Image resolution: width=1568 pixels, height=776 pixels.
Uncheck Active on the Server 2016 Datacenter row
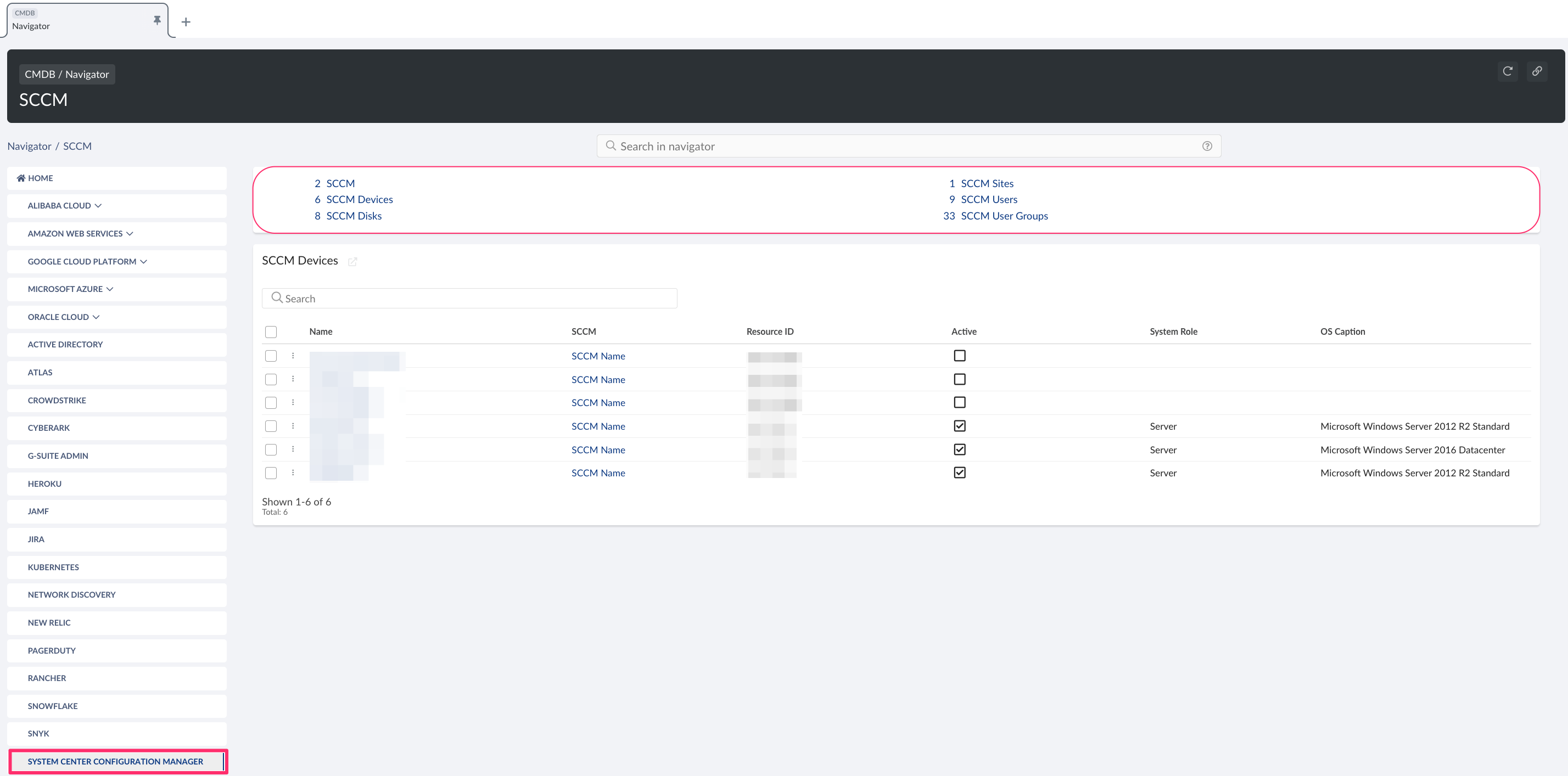click(960, 449)
